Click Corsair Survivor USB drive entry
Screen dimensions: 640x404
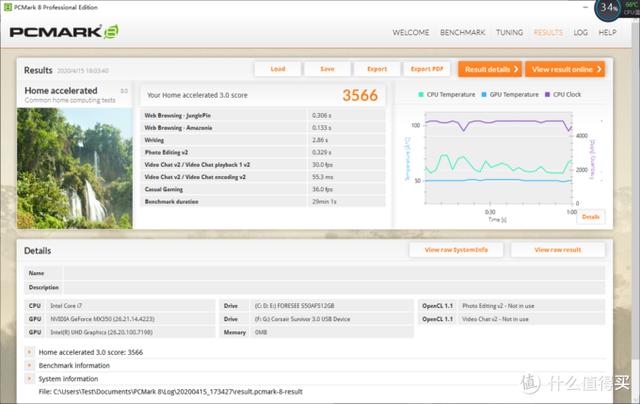[x=302, y=319]
